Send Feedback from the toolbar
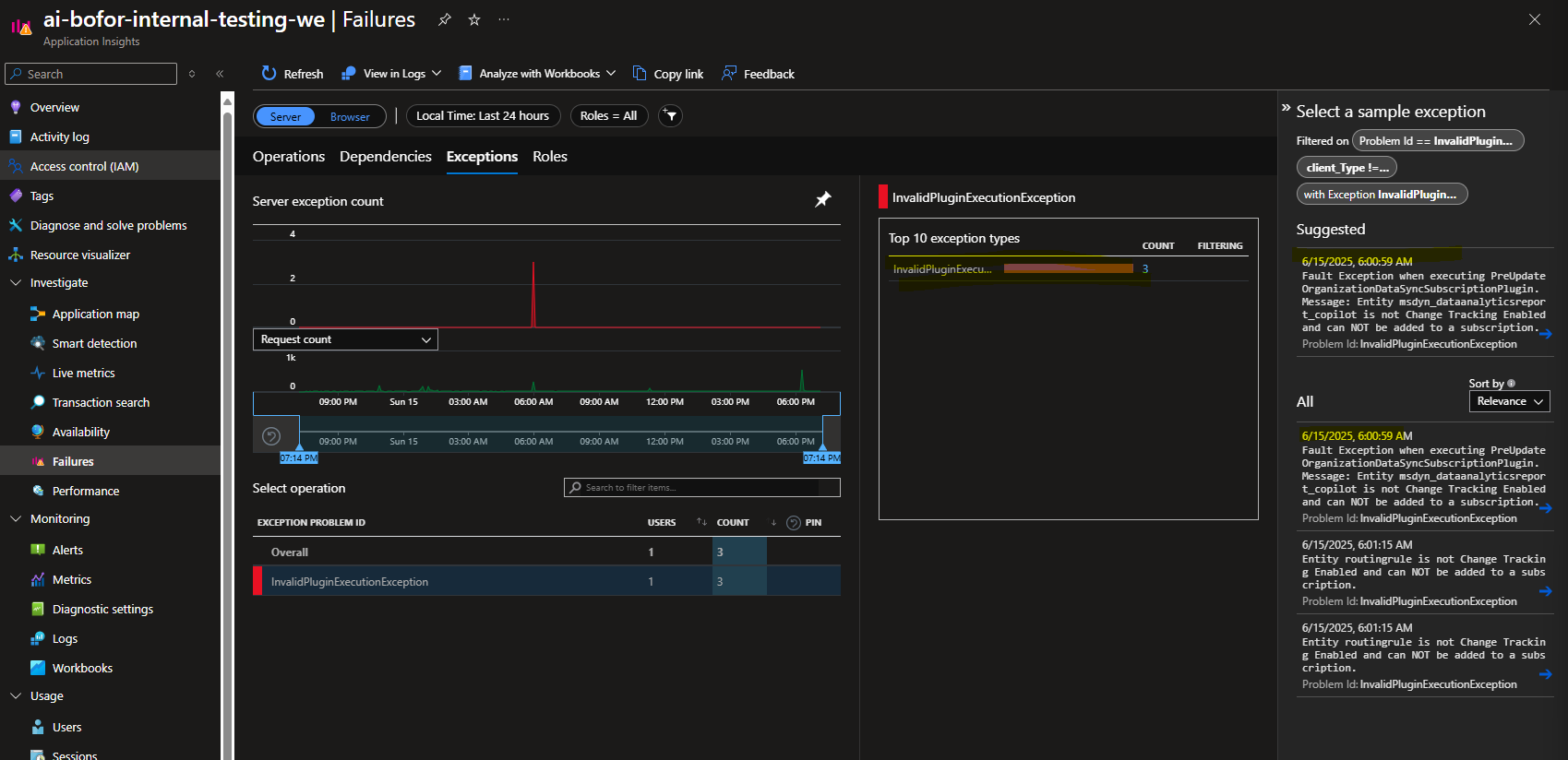 759,74
